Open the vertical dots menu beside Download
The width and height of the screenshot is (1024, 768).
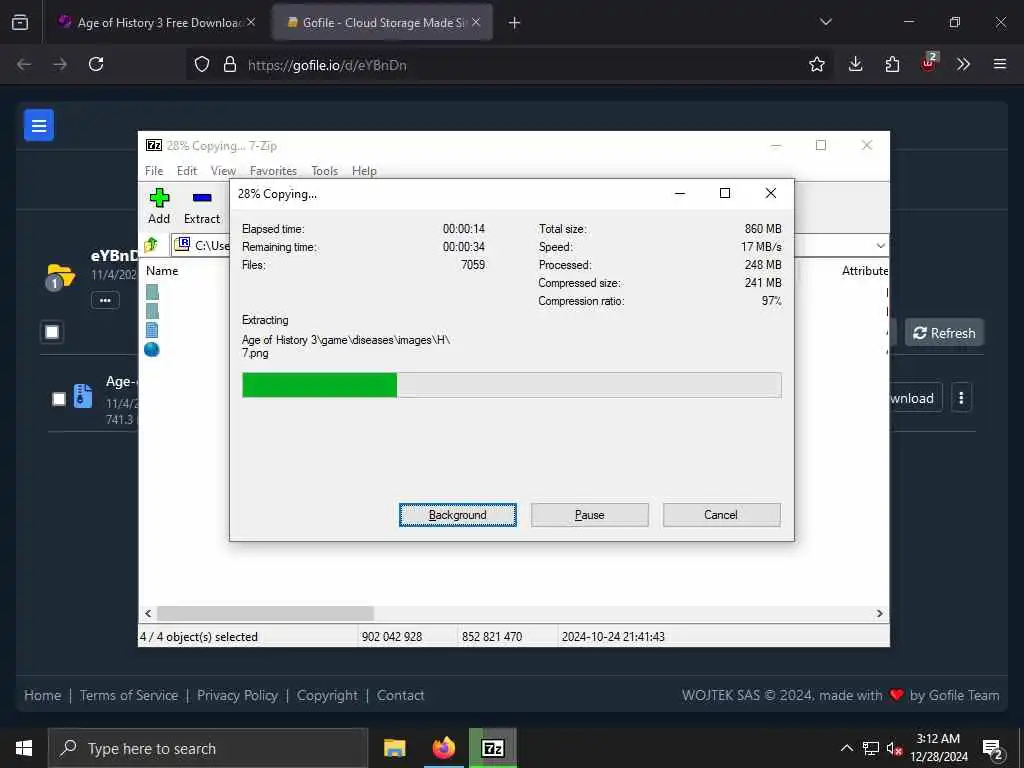tap(961, 397)
